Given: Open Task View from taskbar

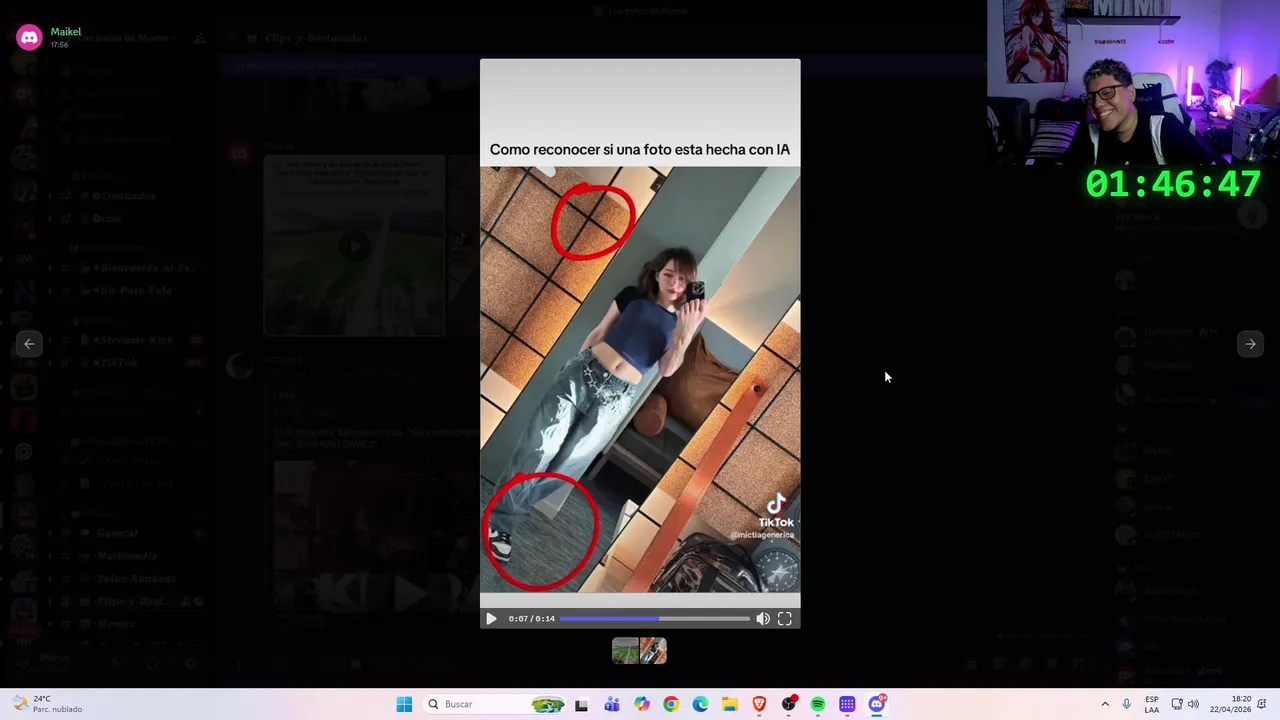Looking at the screenshot, I should coord(581,704).
